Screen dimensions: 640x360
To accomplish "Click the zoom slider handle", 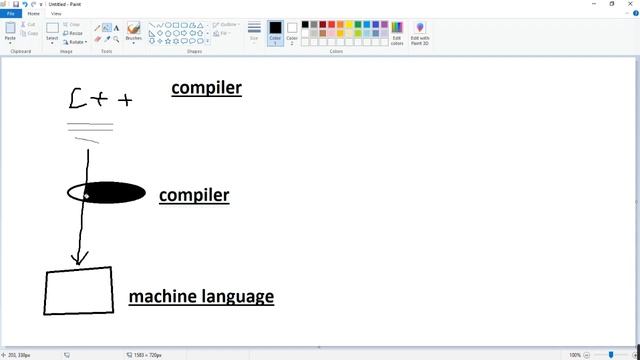I will [x=611, y=355].
